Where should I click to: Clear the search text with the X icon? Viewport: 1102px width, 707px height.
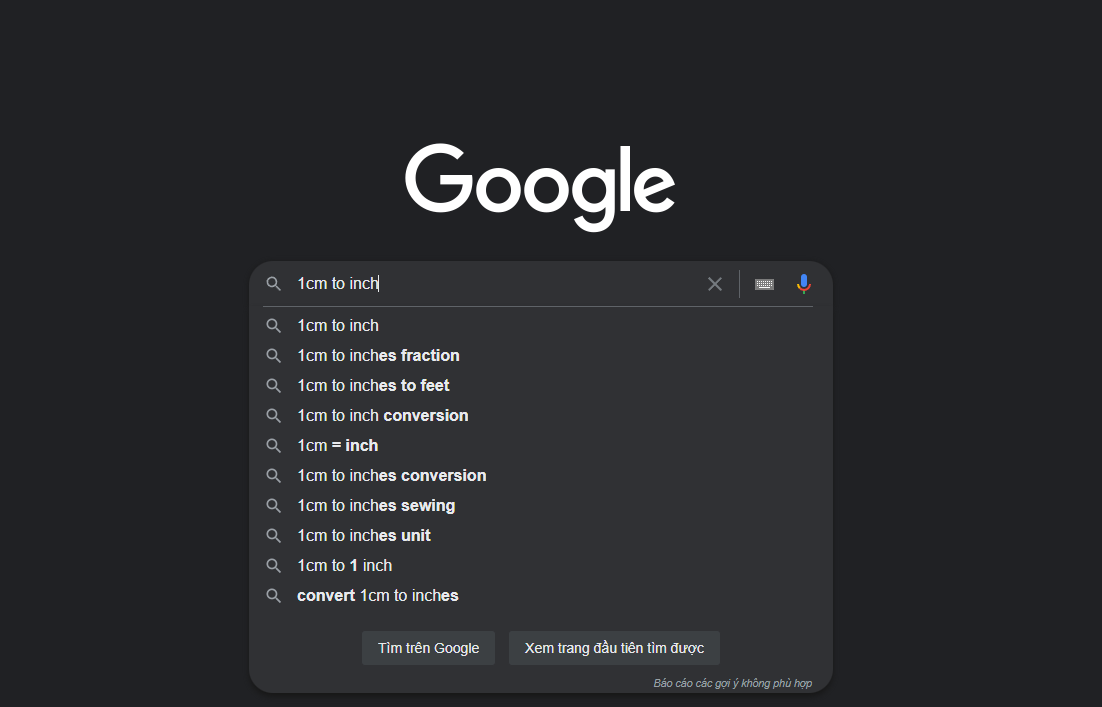tap(715, 284)
